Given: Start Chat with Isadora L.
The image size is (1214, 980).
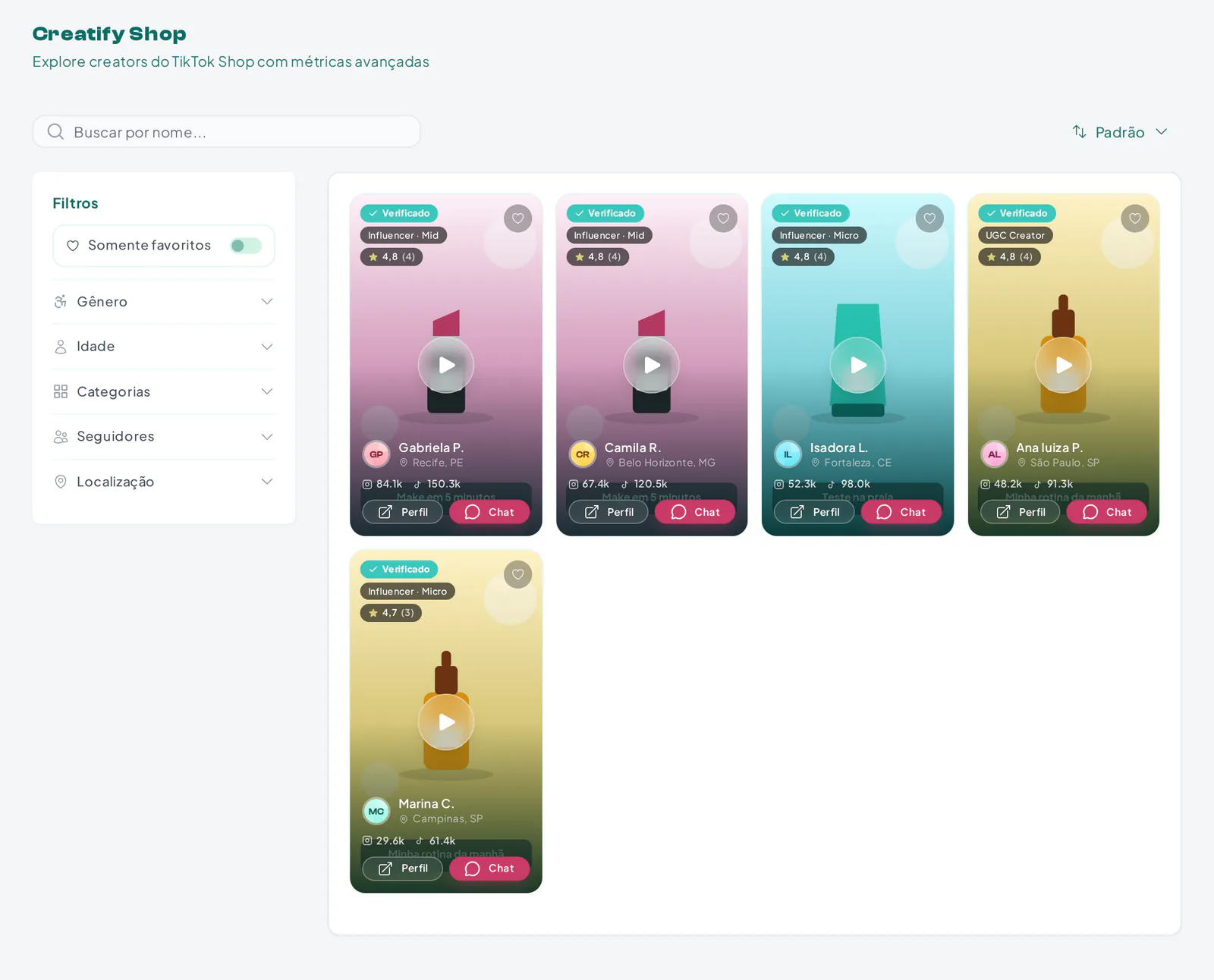Looking at the screenshot, I should tap(901, 512).
